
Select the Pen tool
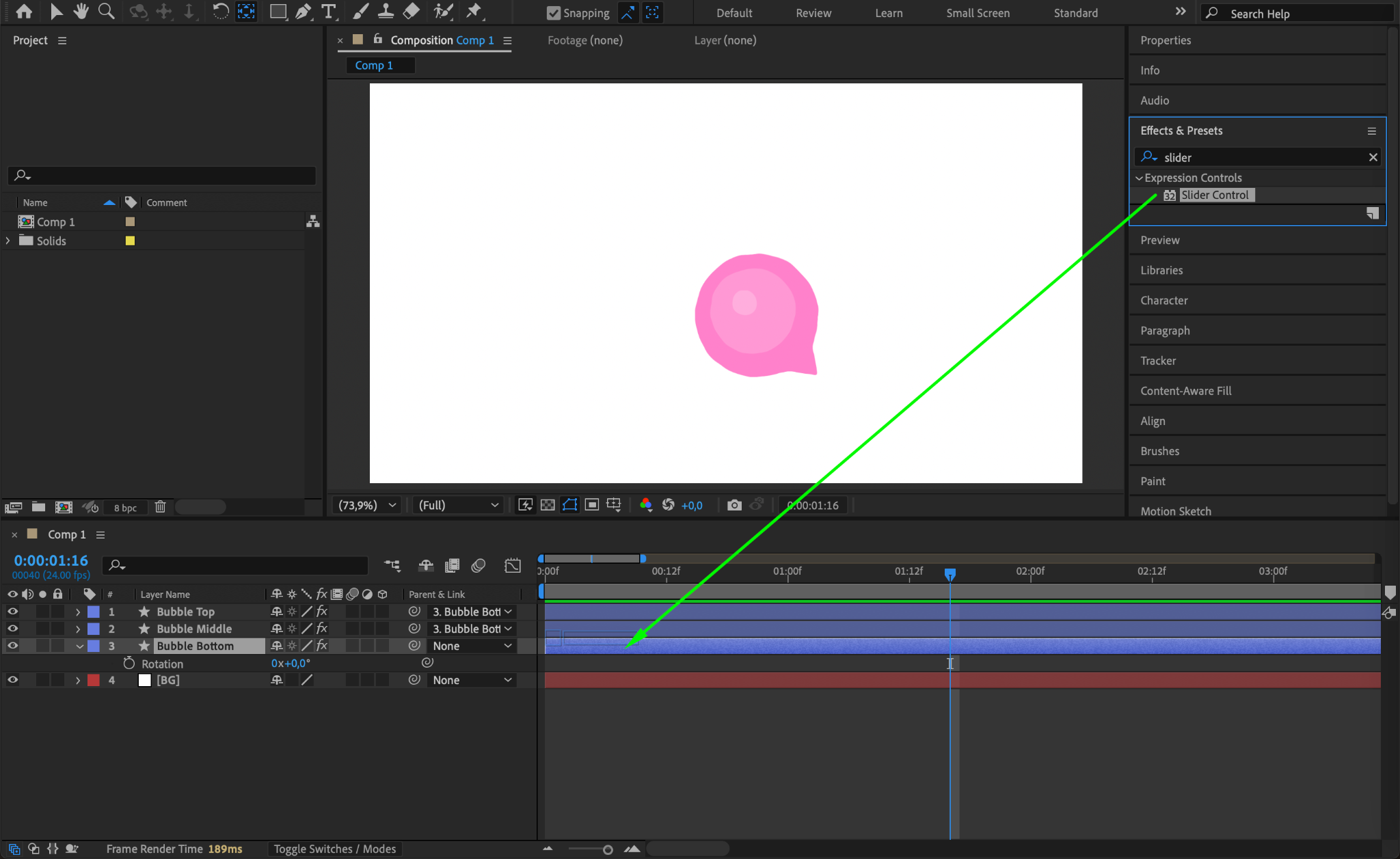click(x=303, y=12)
